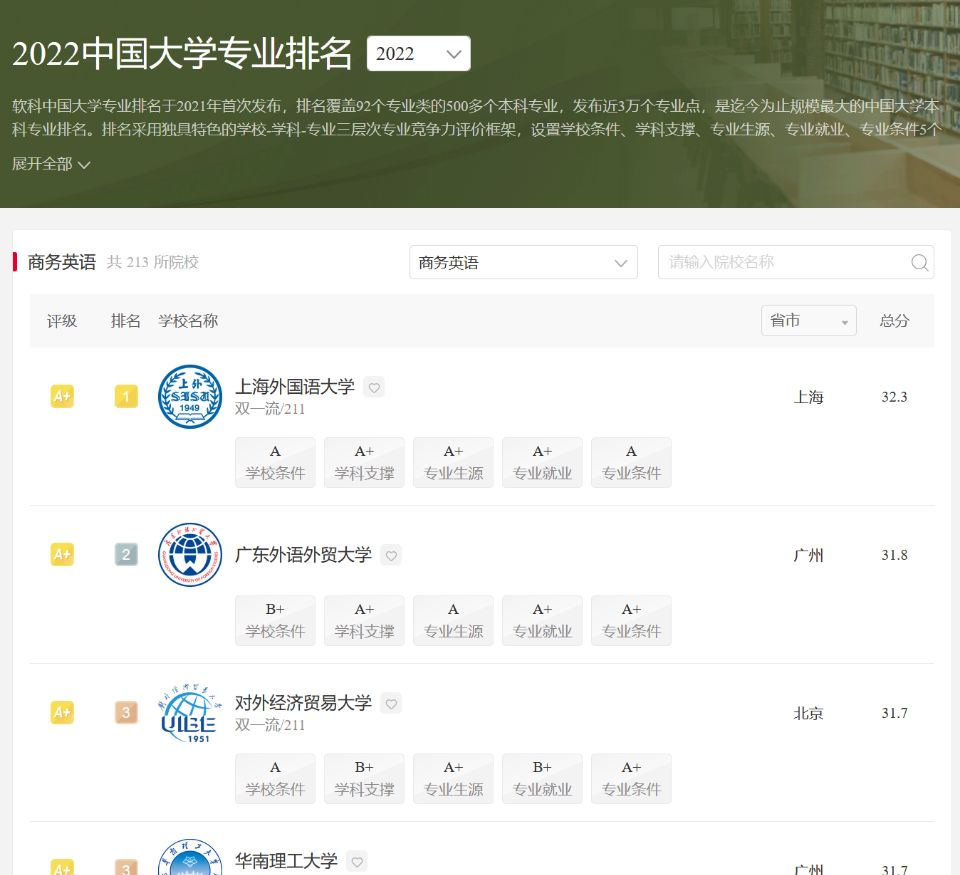Click the search magnifier icon
This screenshot has height=875, width=960.
[919, 263]
